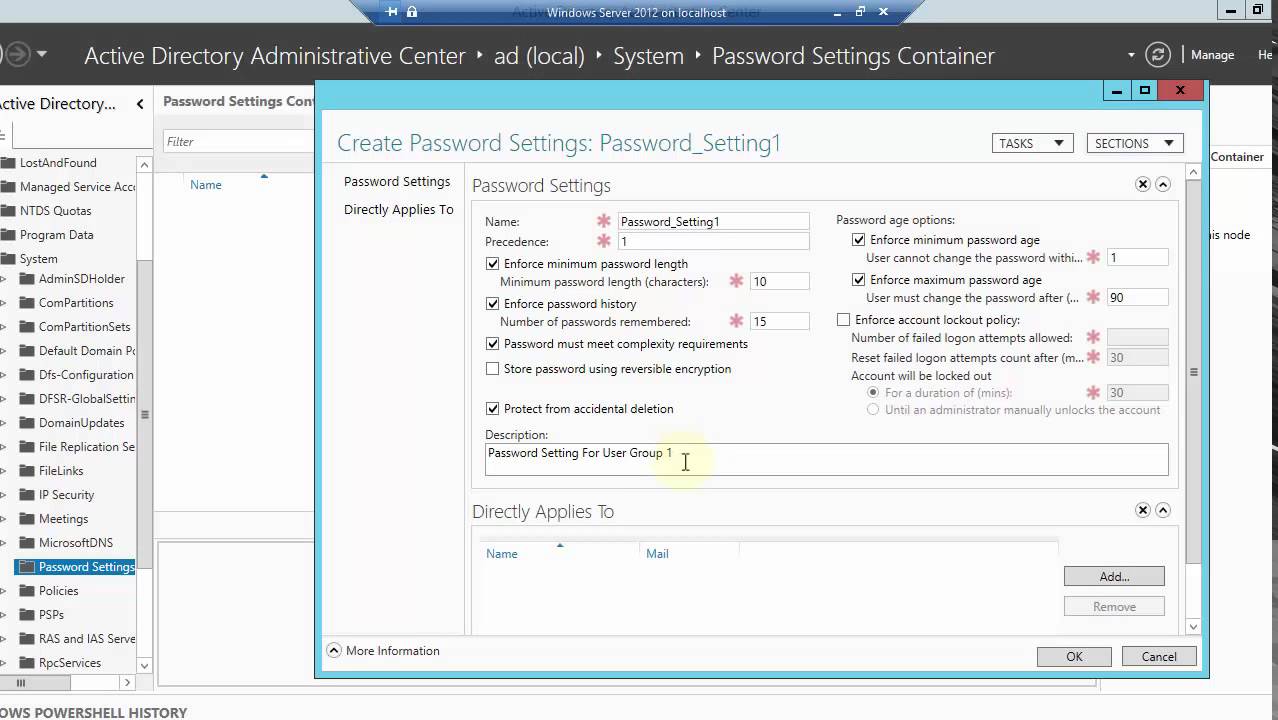Uncheck Enforce minimum password length
This screenshot has height=720, width=1278.
point(492,264)
